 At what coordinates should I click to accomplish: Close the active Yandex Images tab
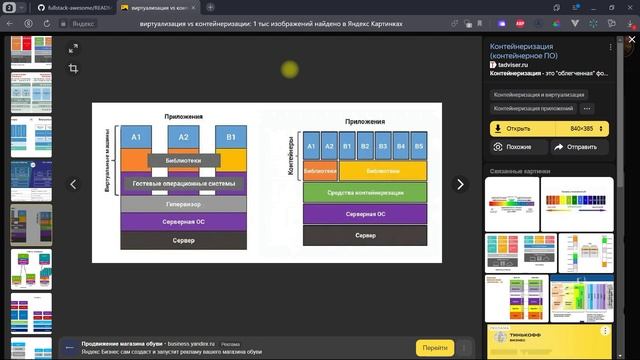(x=193, y=7)
